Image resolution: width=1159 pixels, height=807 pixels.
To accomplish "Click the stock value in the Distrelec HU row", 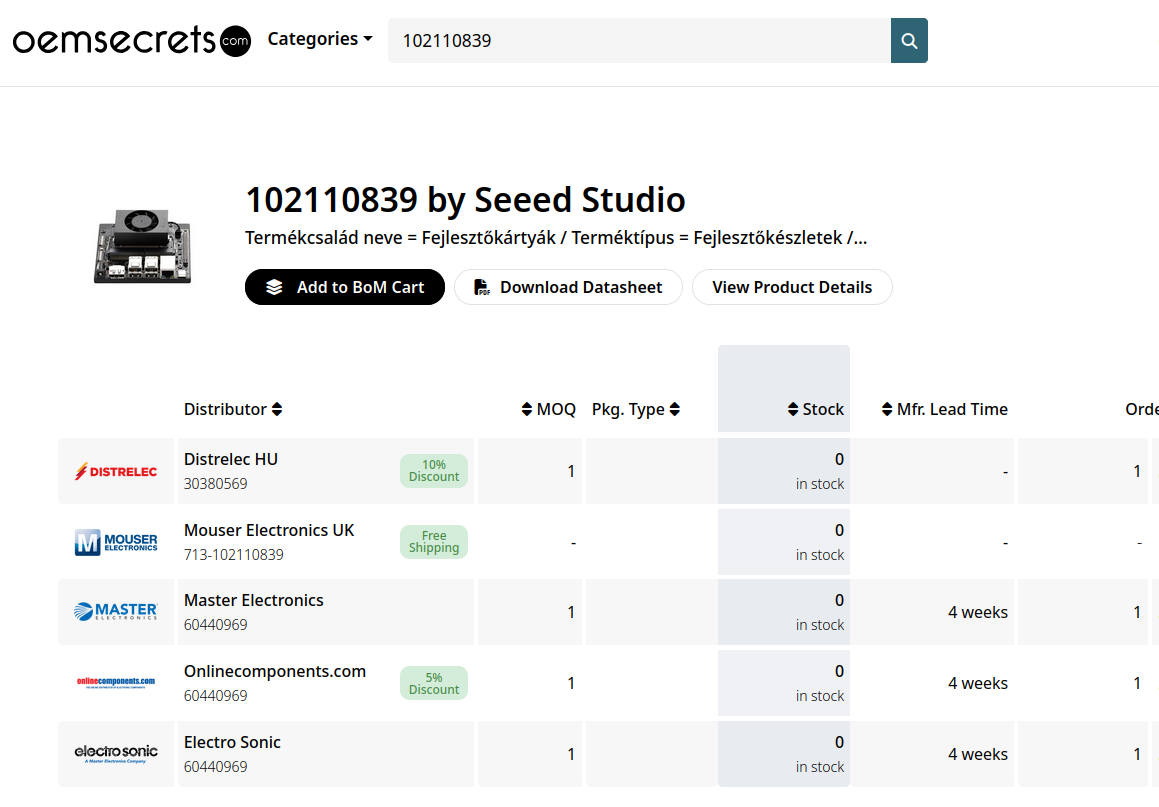I will [839, 459].
